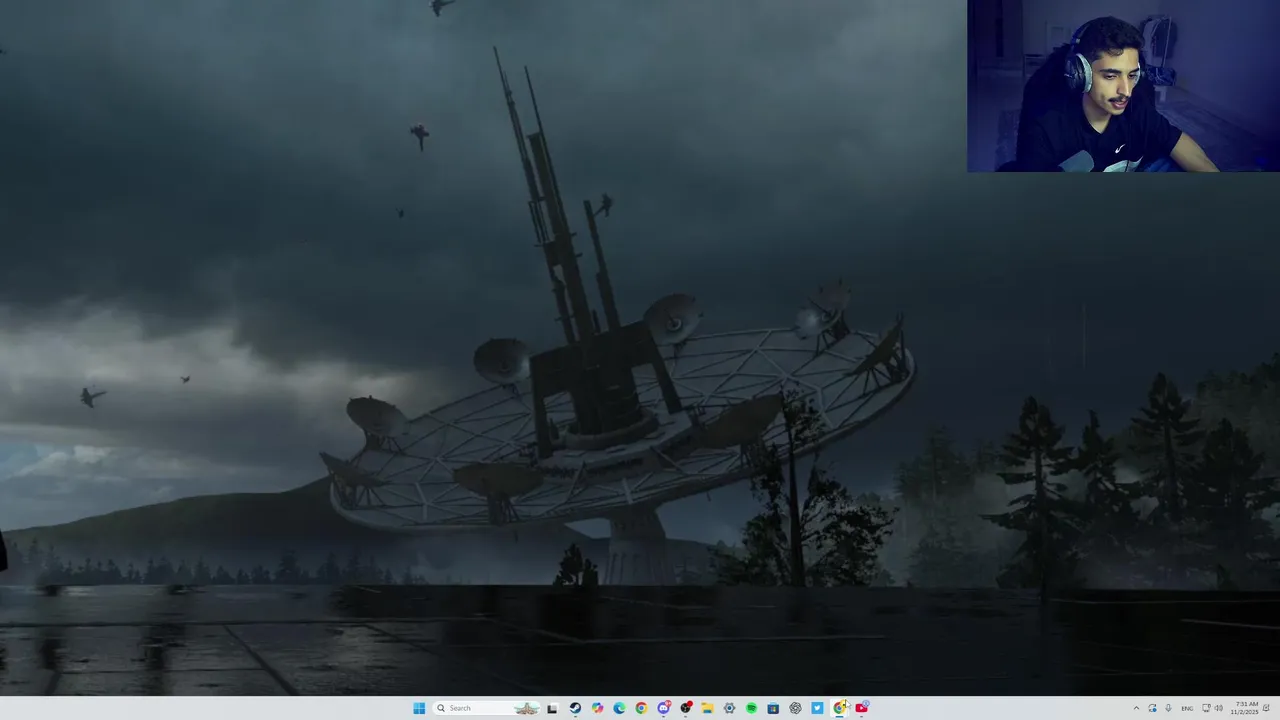
Task: Launch ChatGPT from the taskbar
Action: point(795,708)
